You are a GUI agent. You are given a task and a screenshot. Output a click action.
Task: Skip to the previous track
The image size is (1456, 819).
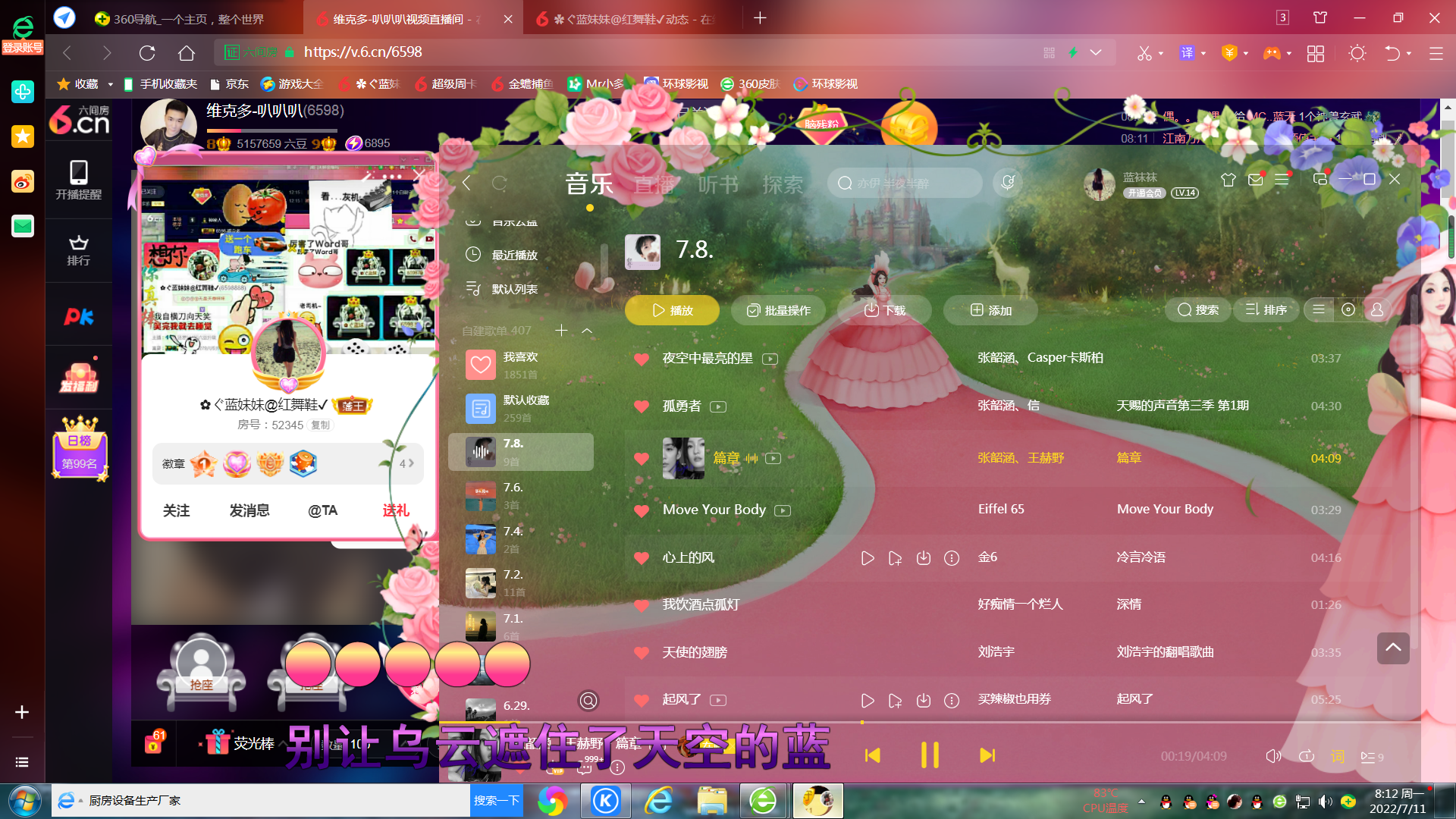[x=873, y=755]
